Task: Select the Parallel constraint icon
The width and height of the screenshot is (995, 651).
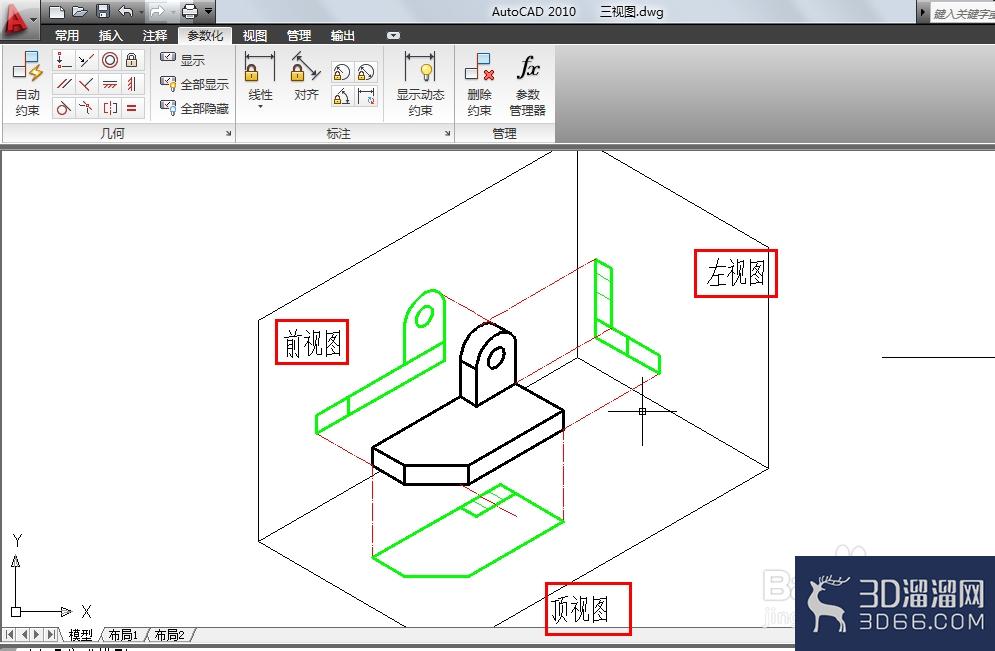Action: pyautogui.click(x=63, y=84)
